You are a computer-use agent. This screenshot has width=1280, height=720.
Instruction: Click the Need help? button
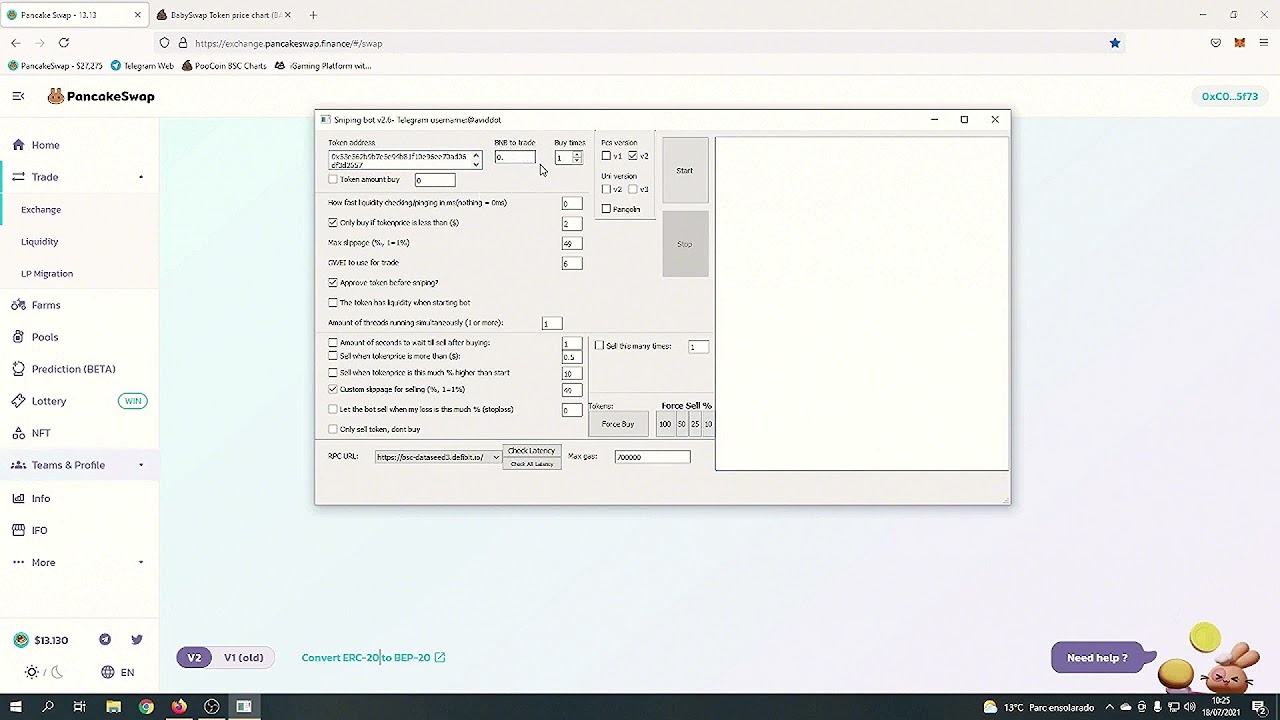(1097, 657)
